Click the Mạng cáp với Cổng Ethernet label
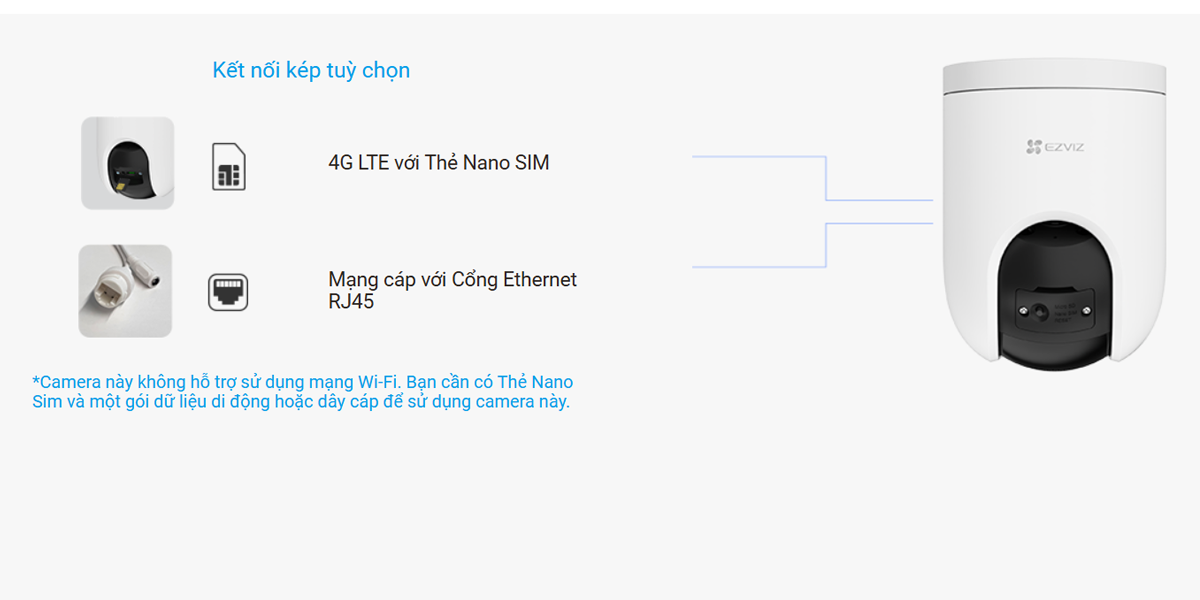The width and height of the screenshot is (1200, 600). pos(453,280)
